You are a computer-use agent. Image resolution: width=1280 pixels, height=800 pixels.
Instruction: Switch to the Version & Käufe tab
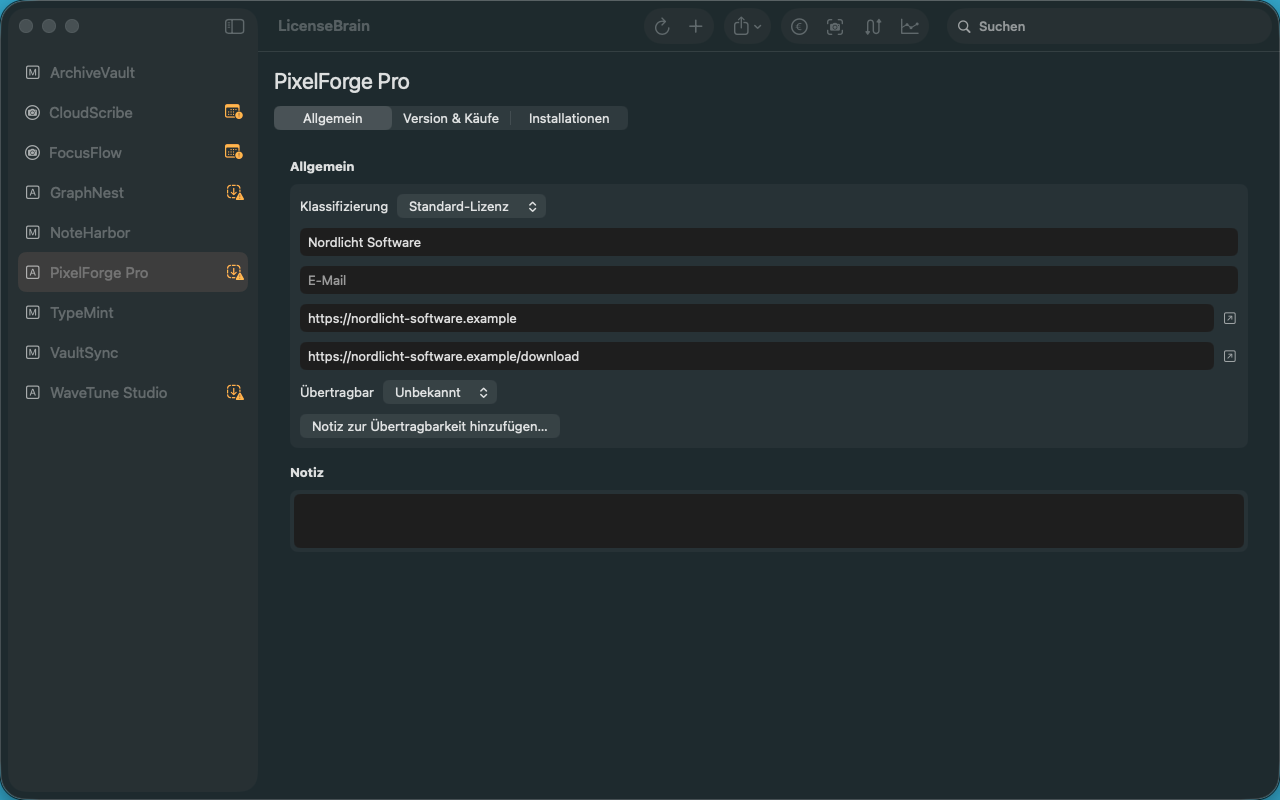(x=451, y=118)
